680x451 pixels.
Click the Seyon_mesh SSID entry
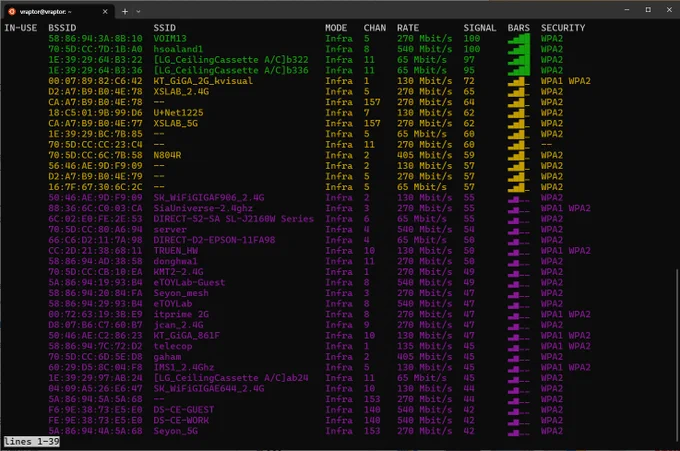pos(181,293)
